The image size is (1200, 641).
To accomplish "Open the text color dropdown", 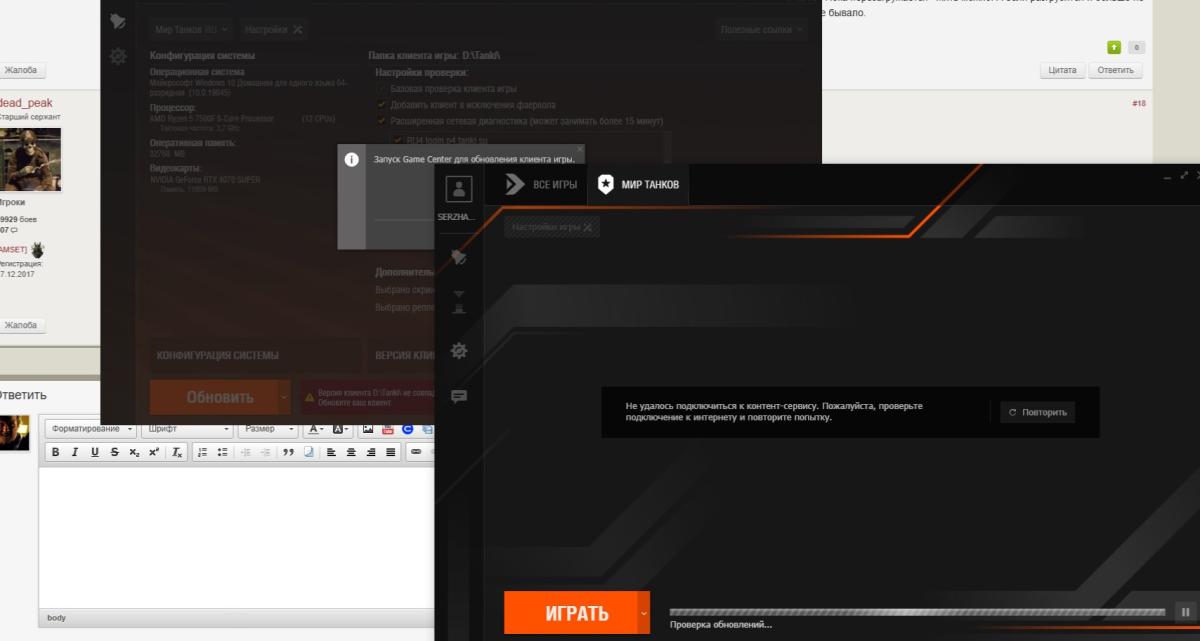I will pyautogui.click(x=316, y=429).
